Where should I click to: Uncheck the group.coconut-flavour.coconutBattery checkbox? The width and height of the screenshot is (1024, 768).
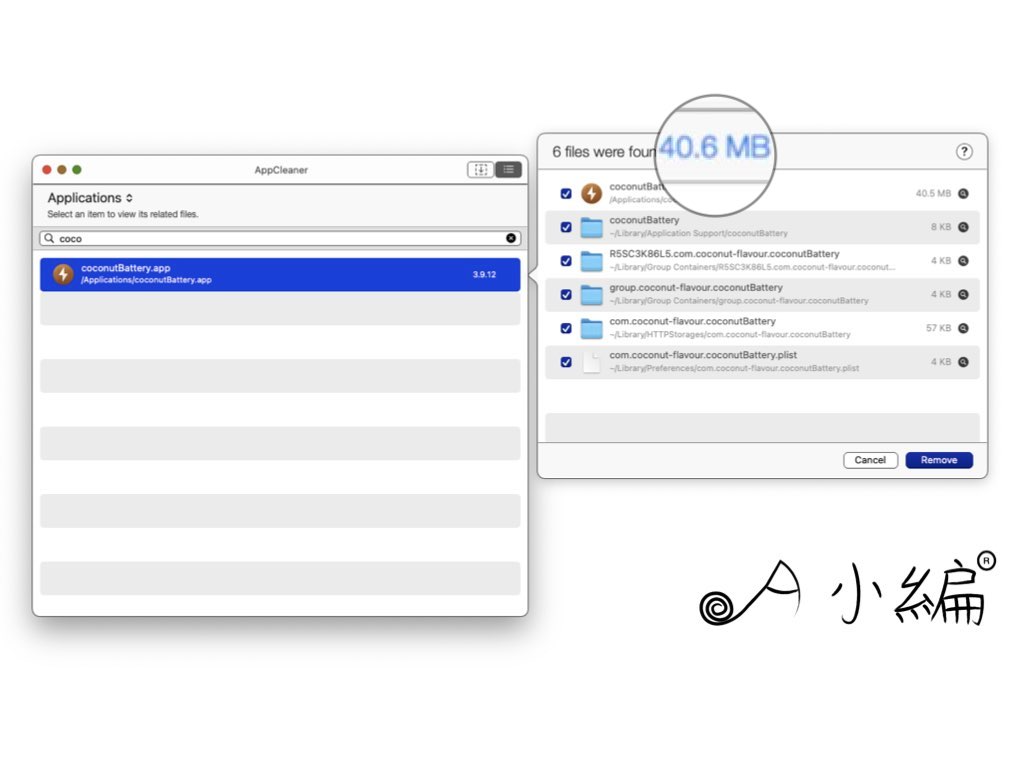tap(566, 295)
